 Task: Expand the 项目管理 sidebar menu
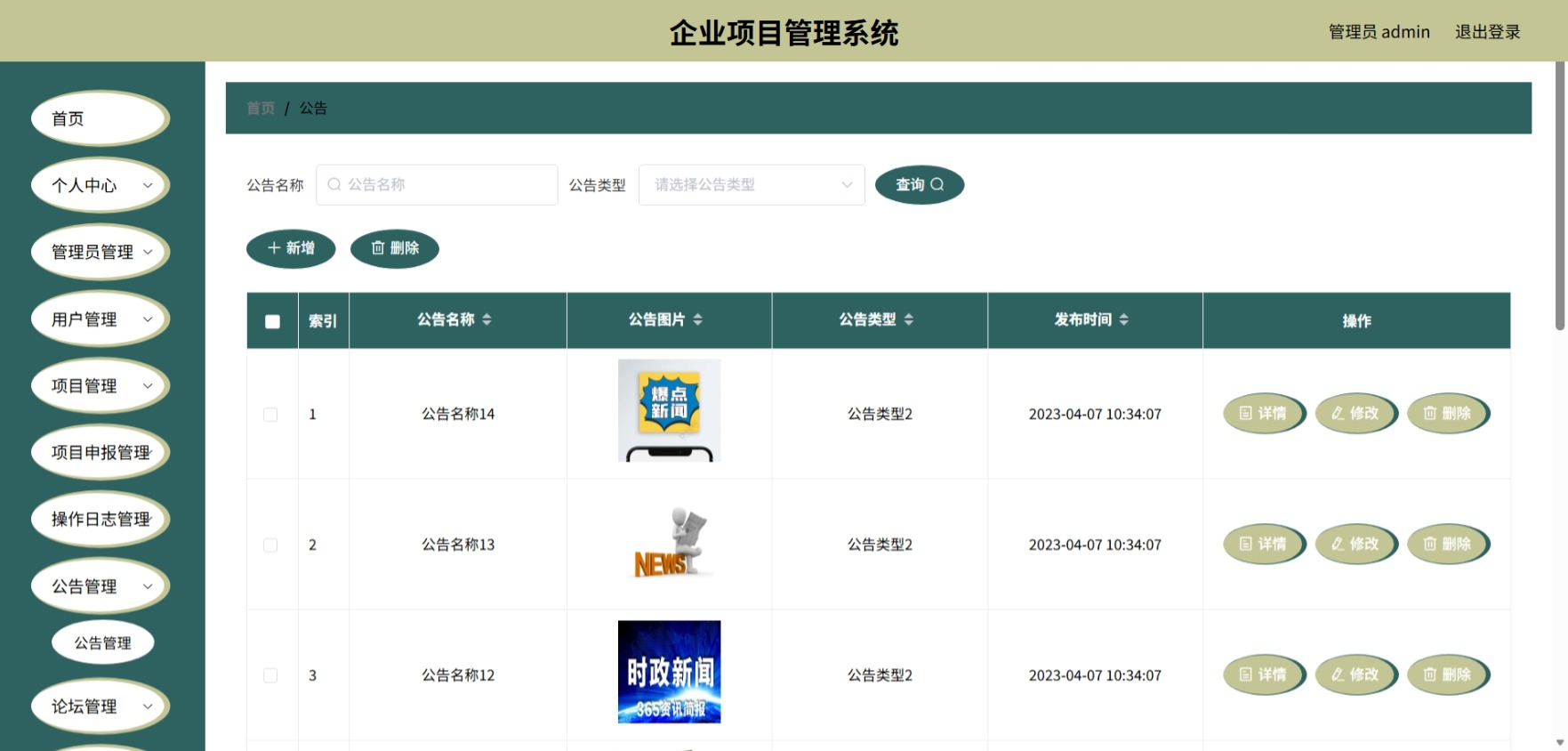click(101, 385)
